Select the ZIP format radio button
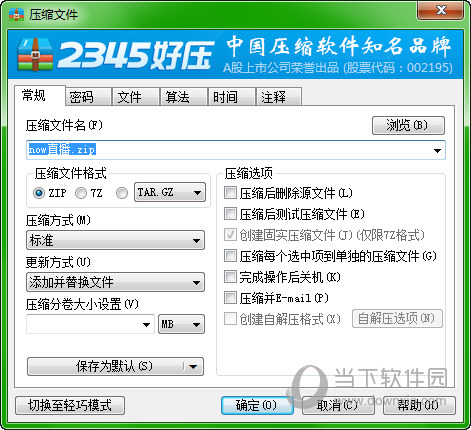This screenshot has width=471, height=430. (39, 193)
